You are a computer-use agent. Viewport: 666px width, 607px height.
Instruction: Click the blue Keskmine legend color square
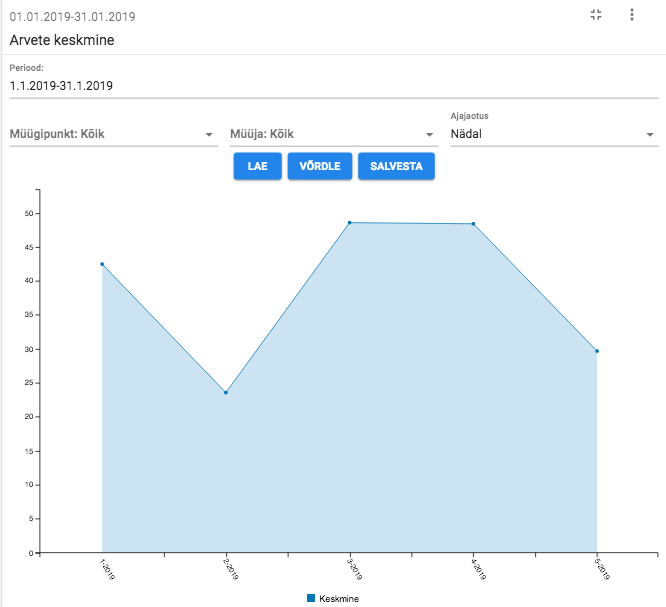[311, 598]
